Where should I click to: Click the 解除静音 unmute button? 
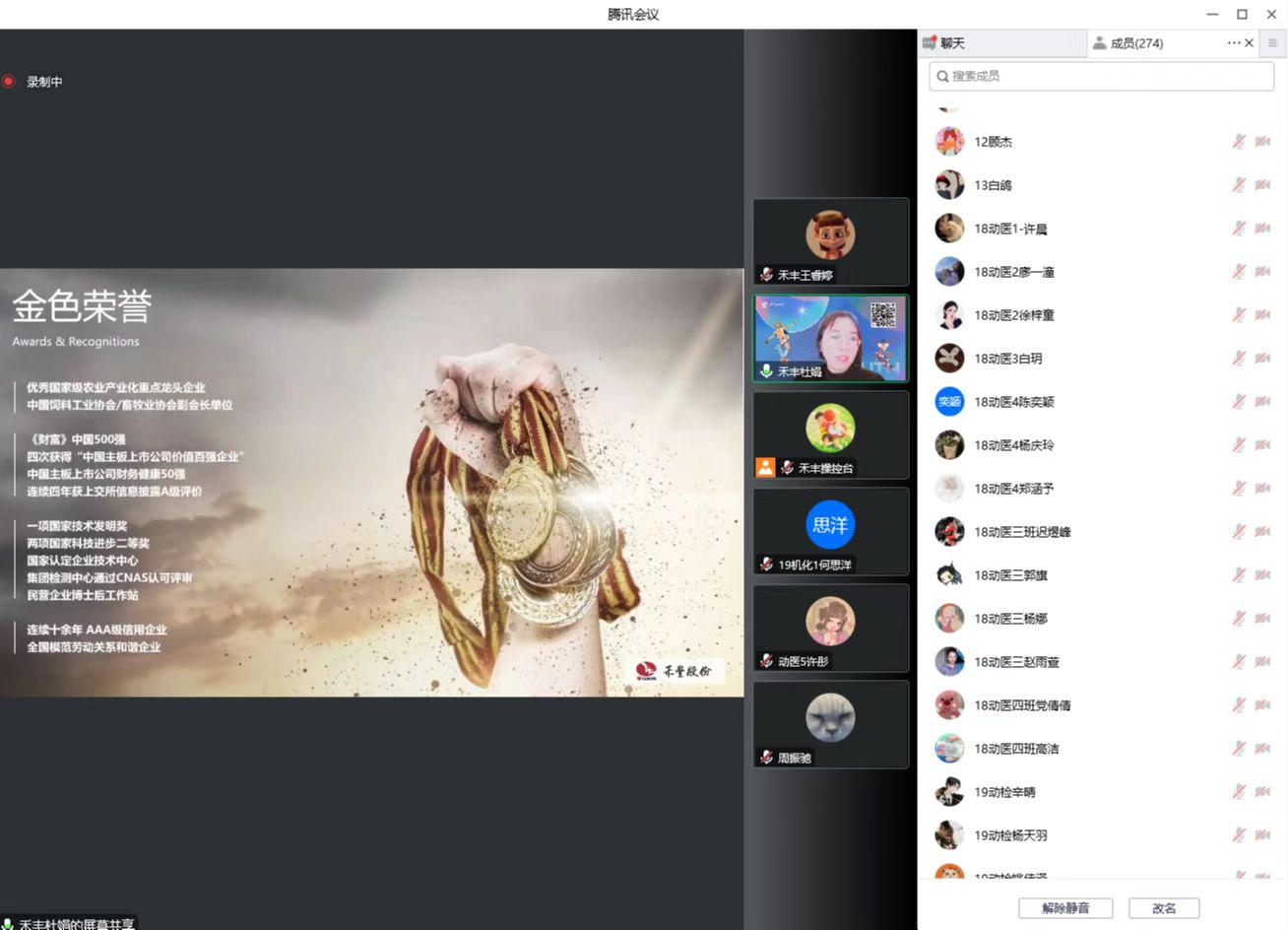point(1065,908)
